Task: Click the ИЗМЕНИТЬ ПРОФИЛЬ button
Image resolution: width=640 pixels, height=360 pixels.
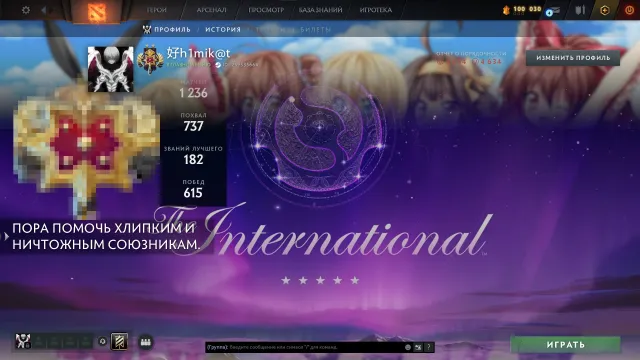Action: tap(573, 58)
